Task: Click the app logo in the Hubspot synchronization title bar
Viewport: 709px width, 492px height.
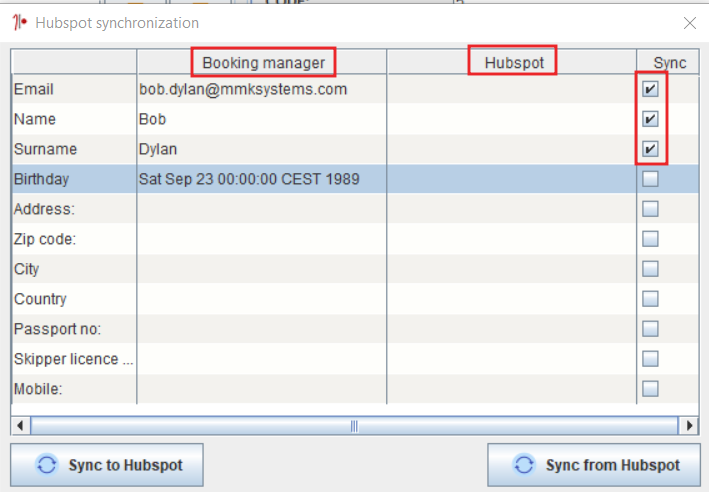Action: click(x=19, y=22)
